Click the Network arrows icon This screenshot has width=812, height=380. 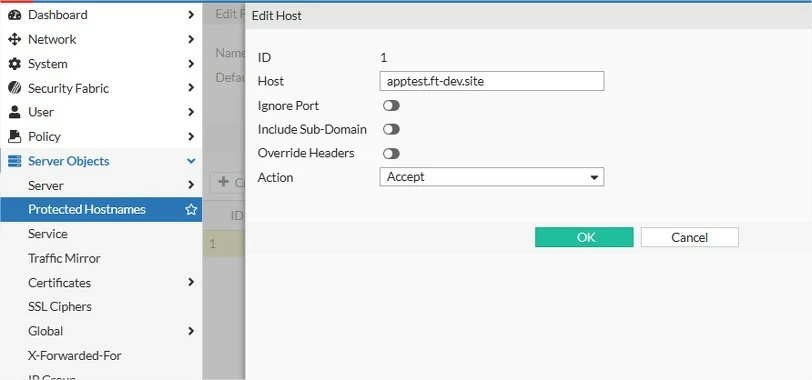(x=14, y=39)
